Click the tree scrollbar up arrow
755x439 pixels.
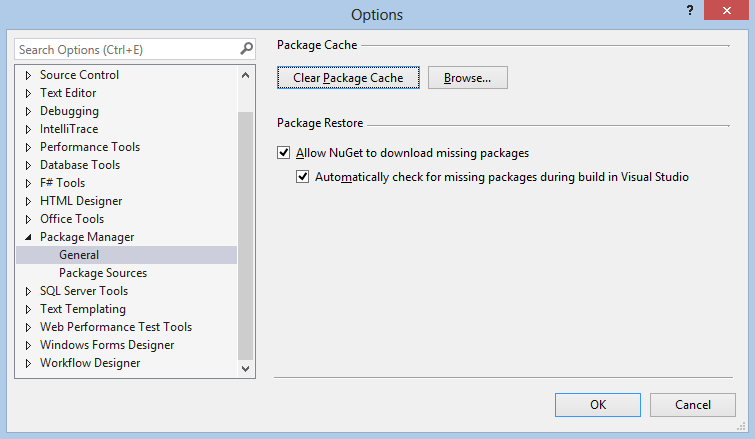pyautogui.click(x=247, y=75)
